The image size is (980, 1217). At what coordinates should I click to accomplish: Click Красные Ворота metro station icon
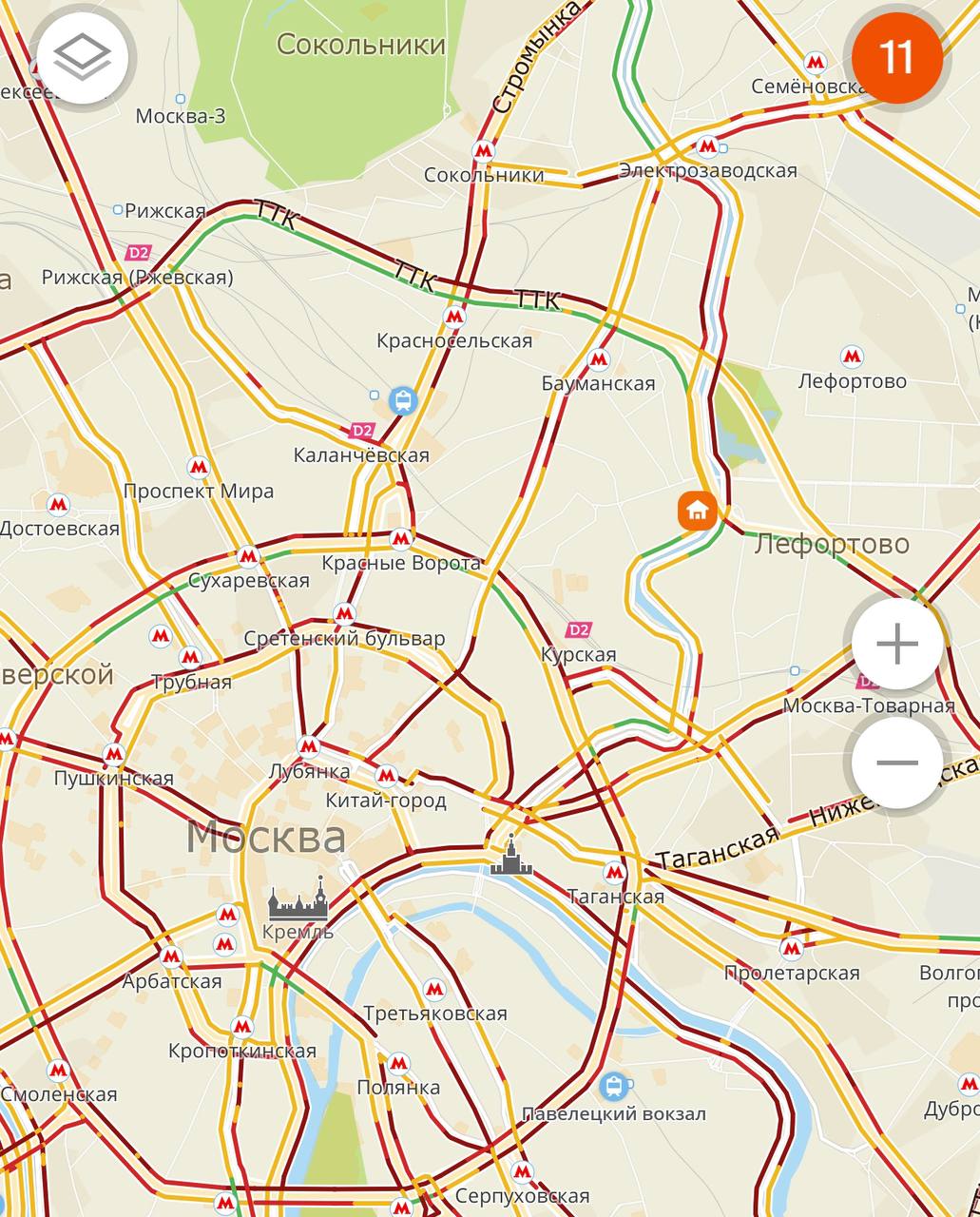401,537
